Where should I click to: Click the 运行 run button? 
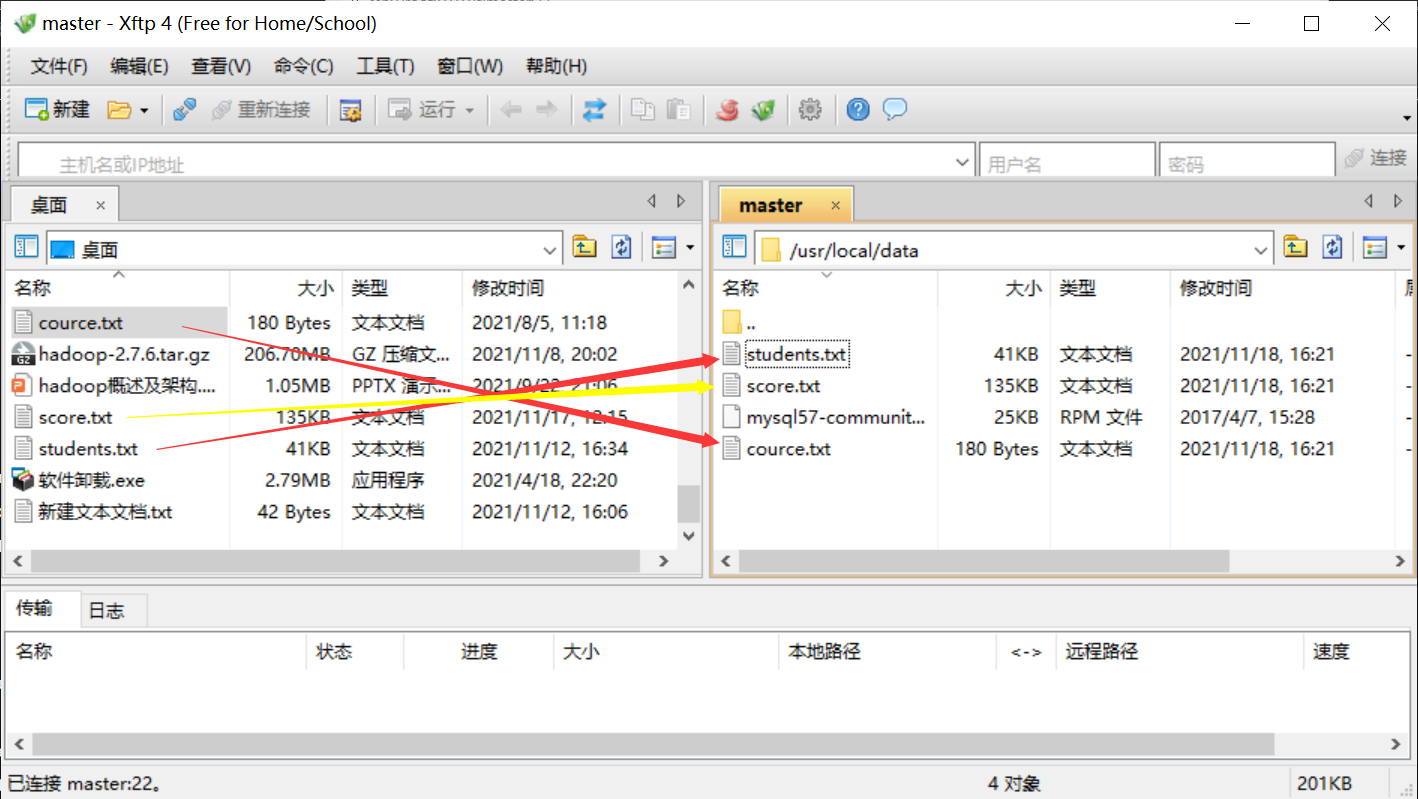click(x=422, y=110)
